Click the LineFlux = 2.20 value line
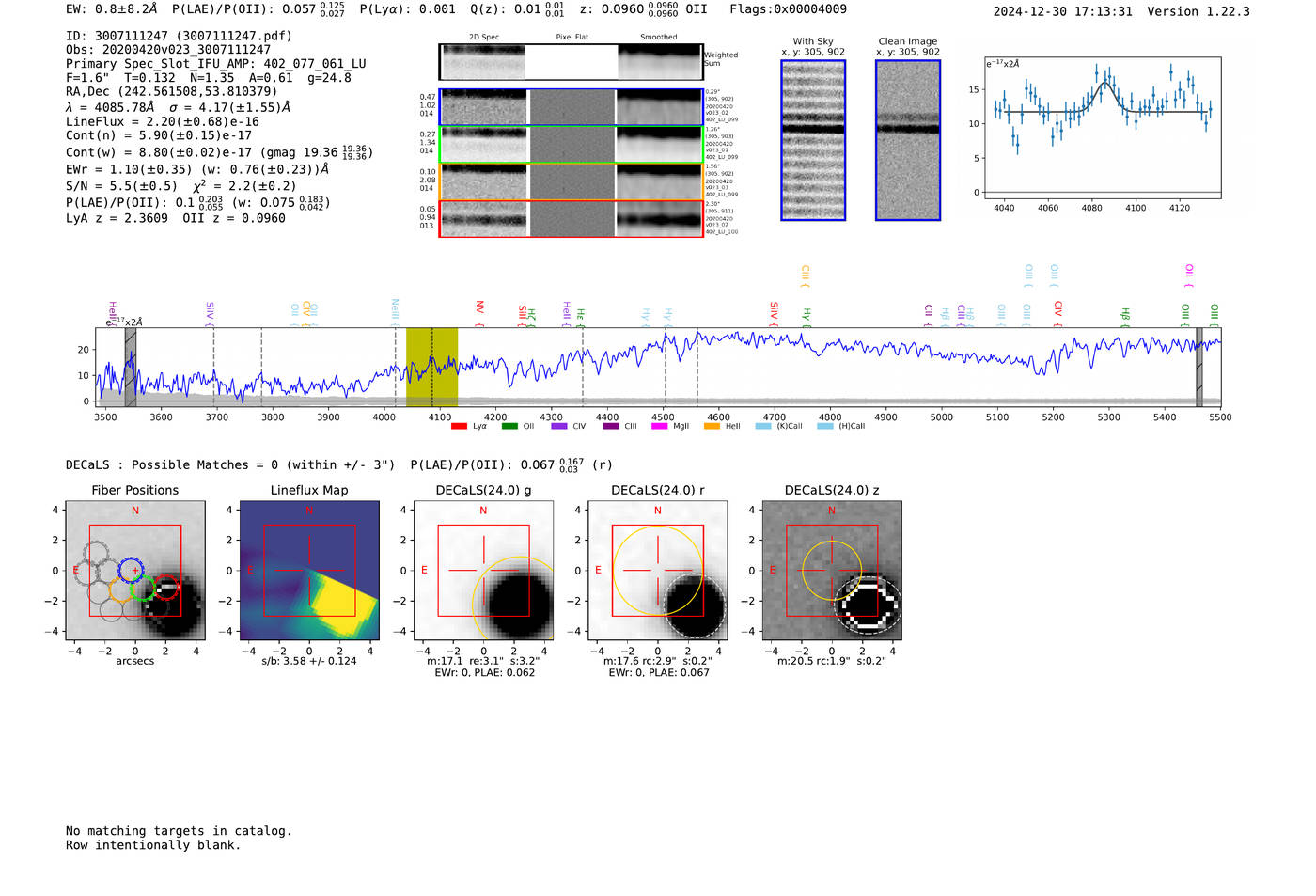This screenshot has height=896, width=1316. click(x=163, y=121)
